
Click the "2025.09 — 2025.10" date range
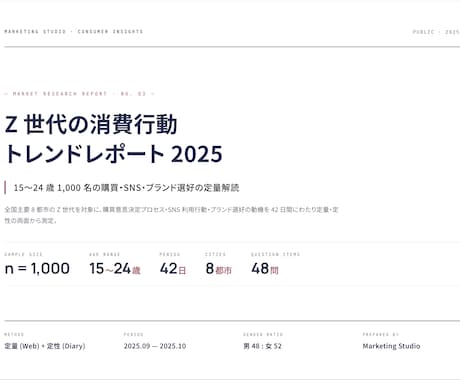(x=155, y=346)
